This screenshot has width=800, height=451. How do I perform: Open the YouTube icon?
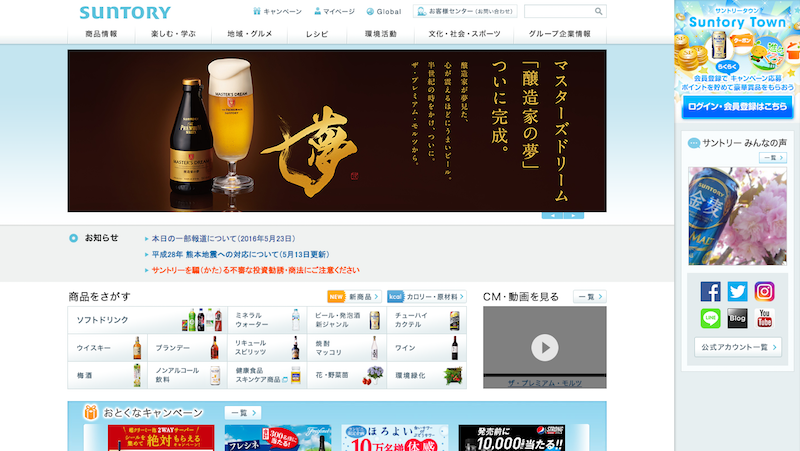point(764,318)
